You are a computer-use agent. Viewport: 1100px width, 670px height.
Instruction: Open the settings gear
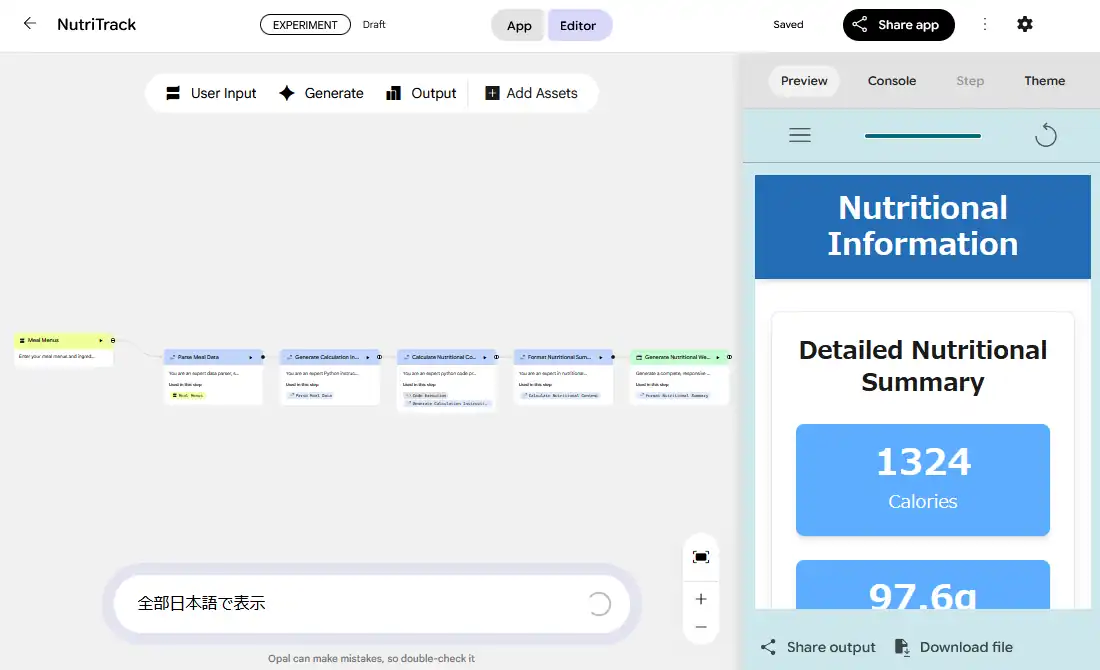tap(1025, 24)
